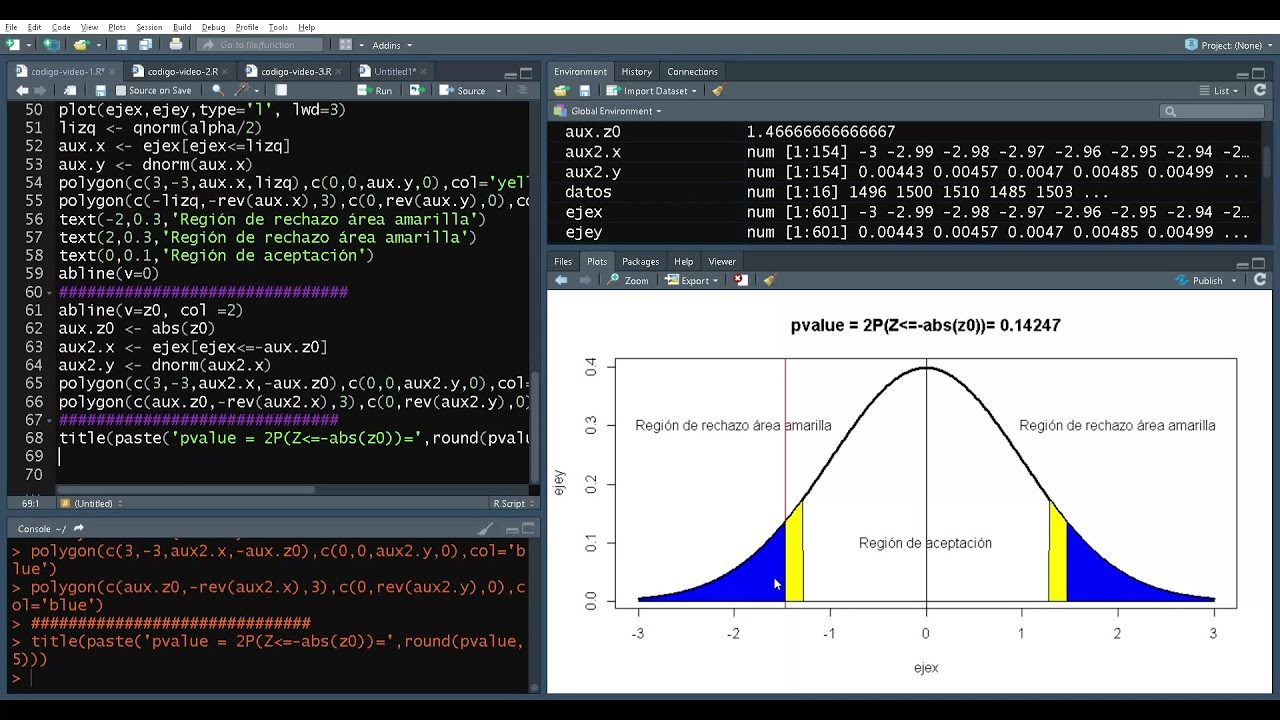Click the Create a project icon

tap(51, 45)
